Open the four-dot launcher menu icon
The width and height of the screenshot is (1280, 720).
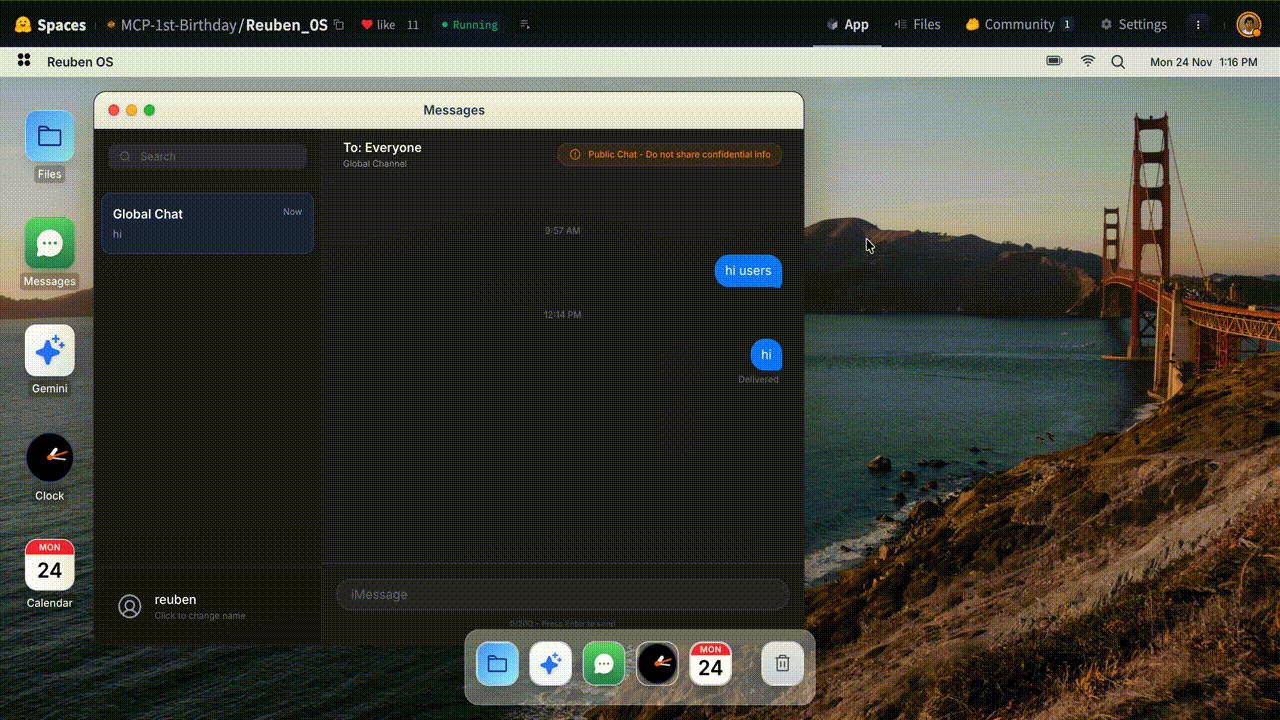coord(24,62)
